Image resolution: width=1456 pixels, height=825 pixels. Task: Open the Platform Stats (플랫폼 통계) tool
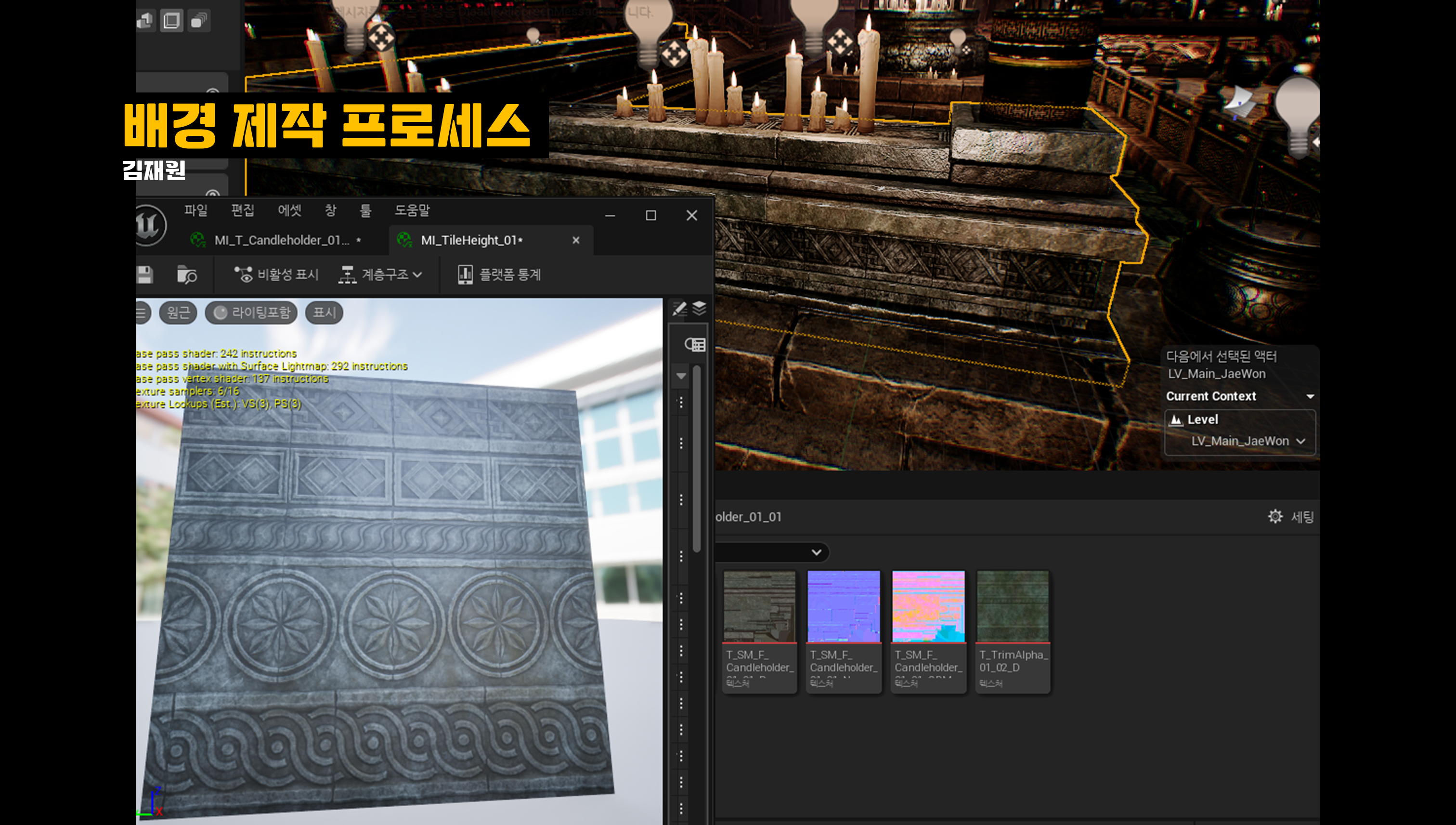tap(499, 275)
